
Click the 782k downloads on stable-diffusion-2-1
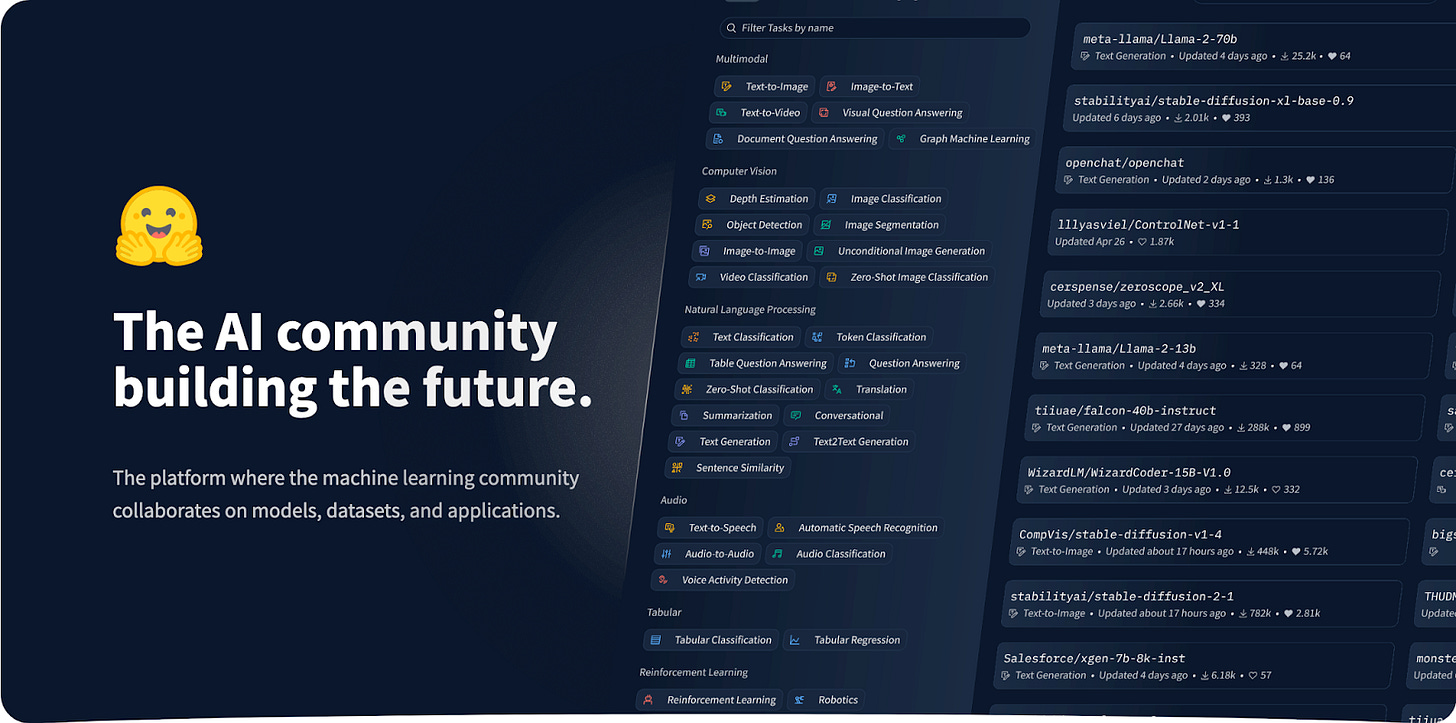(x=1254, y=613)
